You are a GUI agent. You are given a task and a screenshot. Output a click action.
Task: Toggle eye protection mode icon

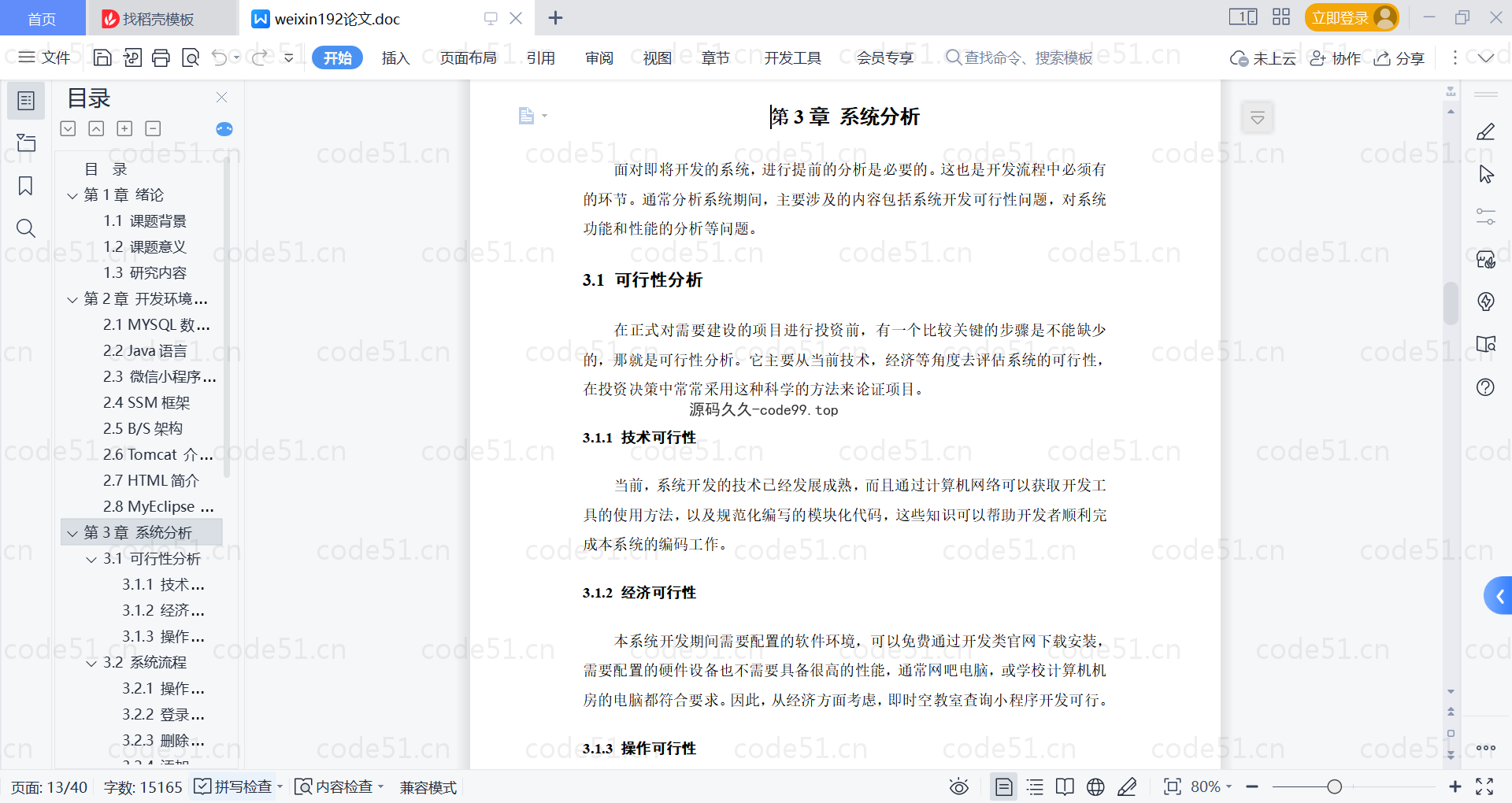click(x=958, y=786)
